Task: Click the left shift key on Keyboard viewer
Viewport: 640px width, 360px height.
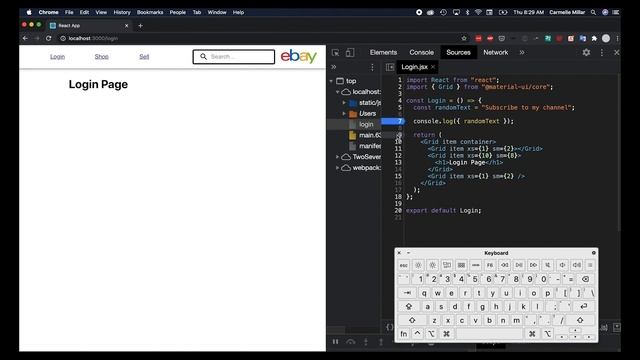Action: (412, 320)
